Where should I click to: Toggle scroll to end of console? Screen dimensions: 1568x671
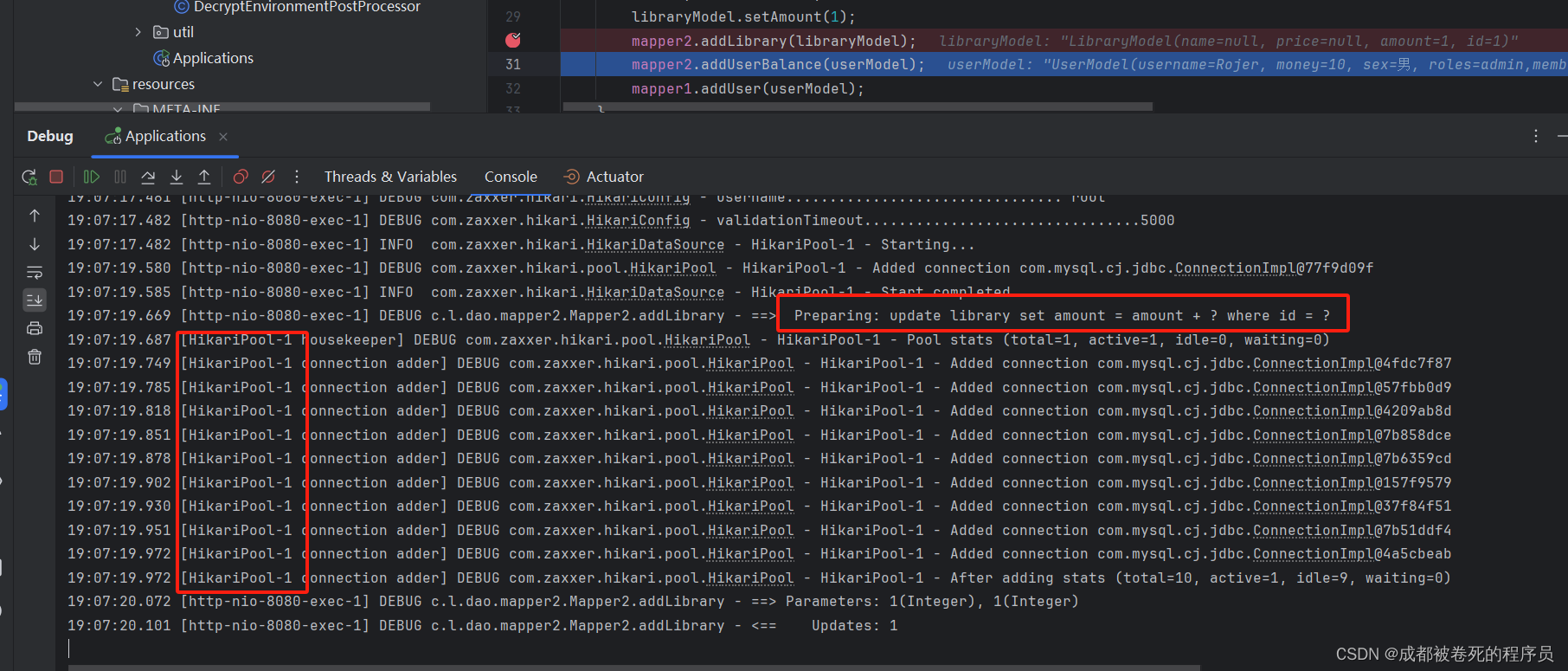tap(35, 300)
